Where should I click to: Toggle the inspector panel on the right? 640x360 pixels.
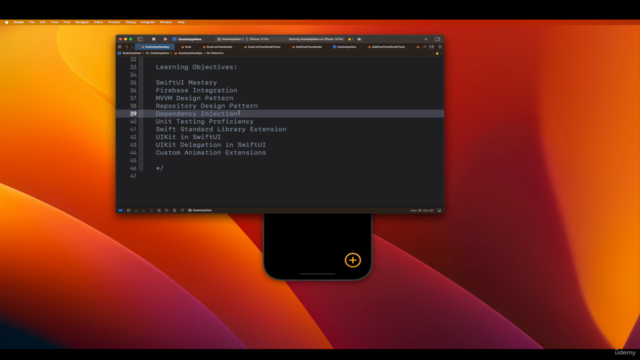click(437, 39)
